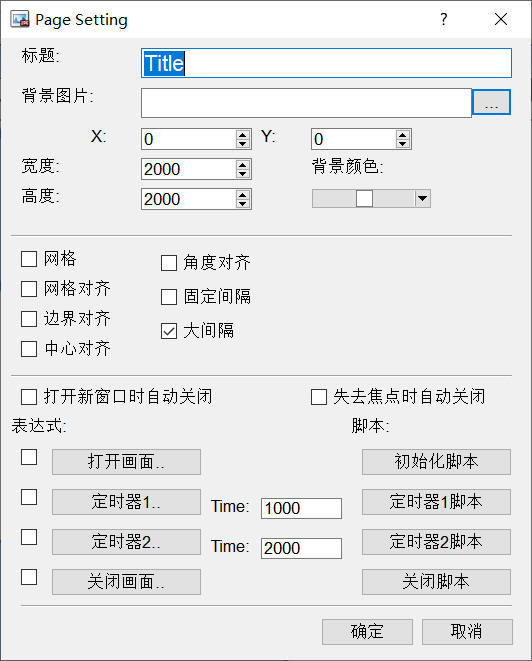
Task: Decrease the Y value with down arrow
Action: 403,143
